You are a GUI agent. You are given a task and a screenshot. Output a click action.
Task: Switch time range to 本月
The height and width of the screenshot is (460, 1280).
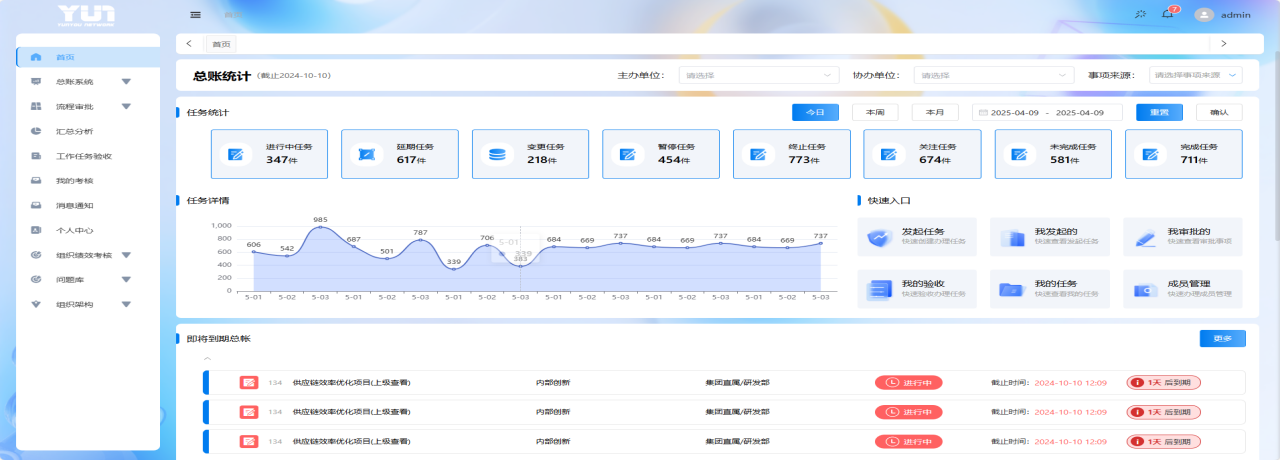point(935,112)
